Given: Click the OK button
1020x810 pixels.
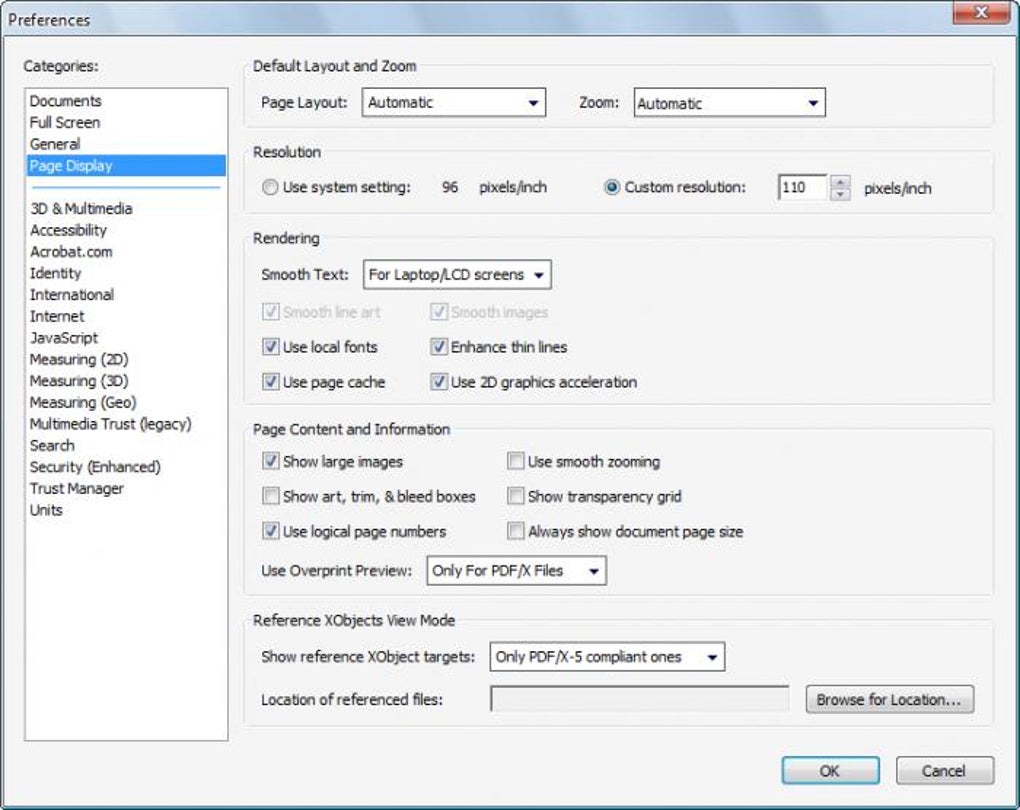Looking at the screenshot, I should 830,770.
